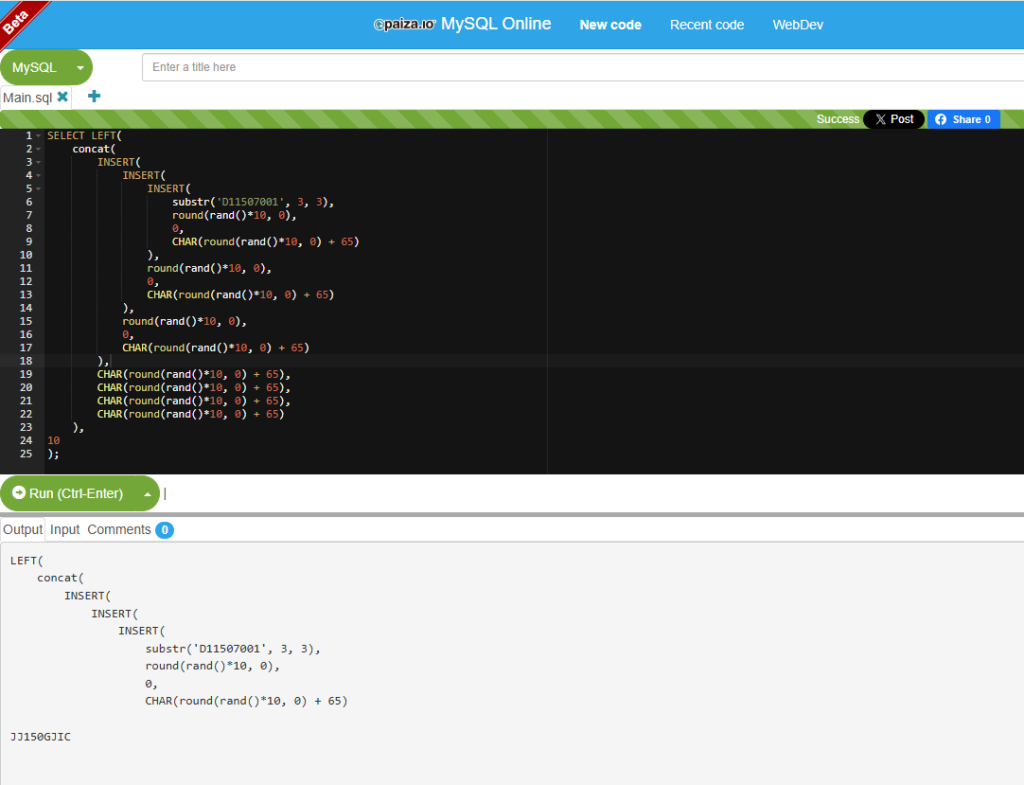Fold the INSERT block at line 5
Image resolution: width=1024 pixels, height=785 pixels.
pos(39,189)
